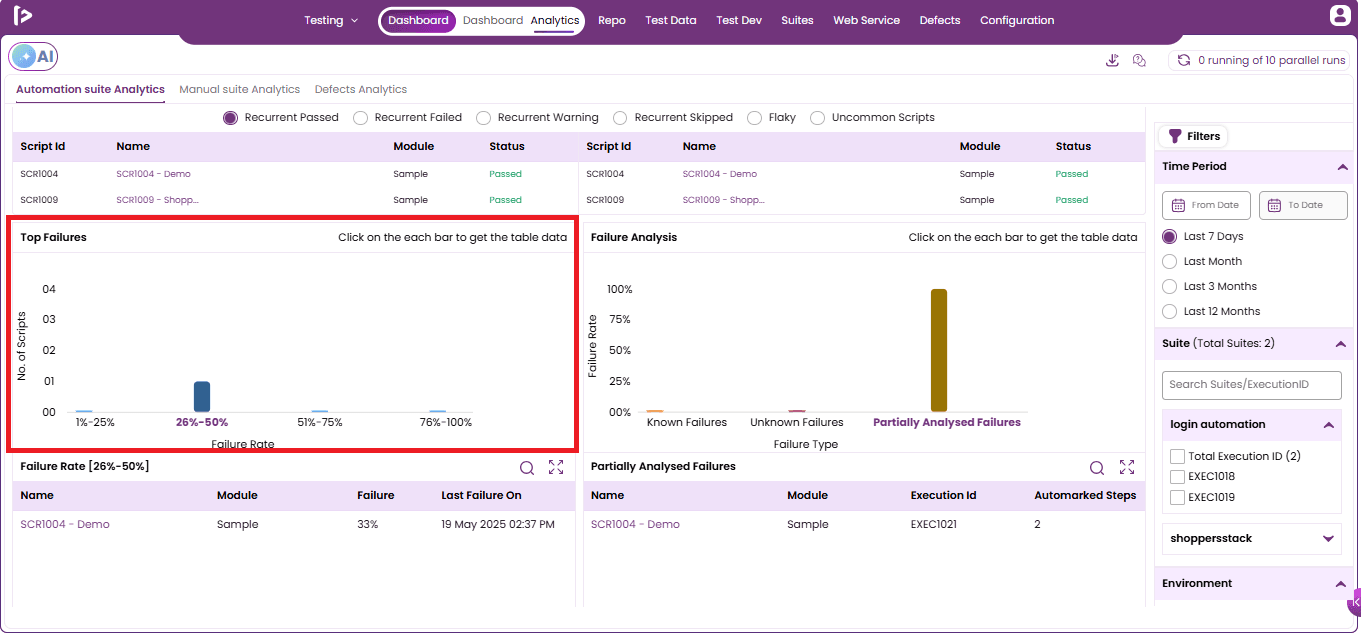This screenshot has height=635, width=1361.
Task: Pick the Recurrent Skipped radio option
Action: [621, 118]
